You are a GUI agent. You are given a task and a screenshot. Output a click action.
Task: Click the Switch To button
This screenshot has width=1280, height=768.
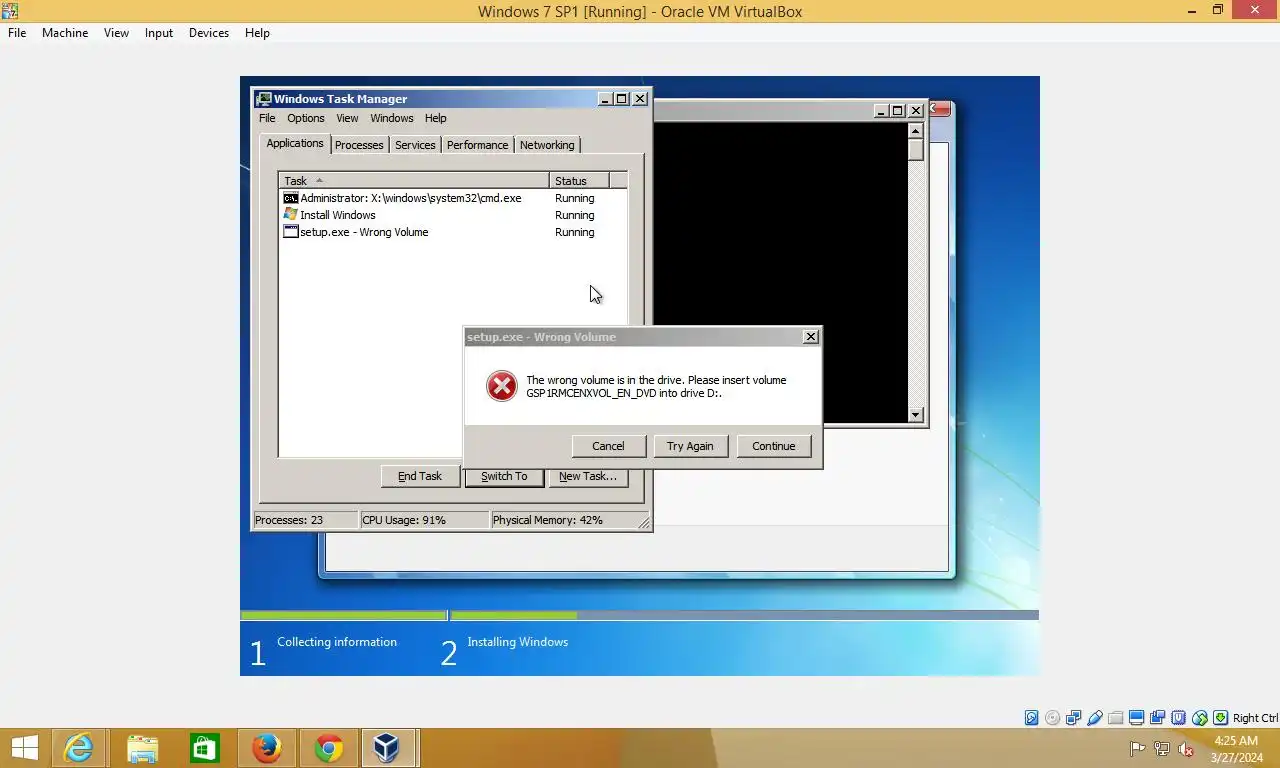point(504,476)
